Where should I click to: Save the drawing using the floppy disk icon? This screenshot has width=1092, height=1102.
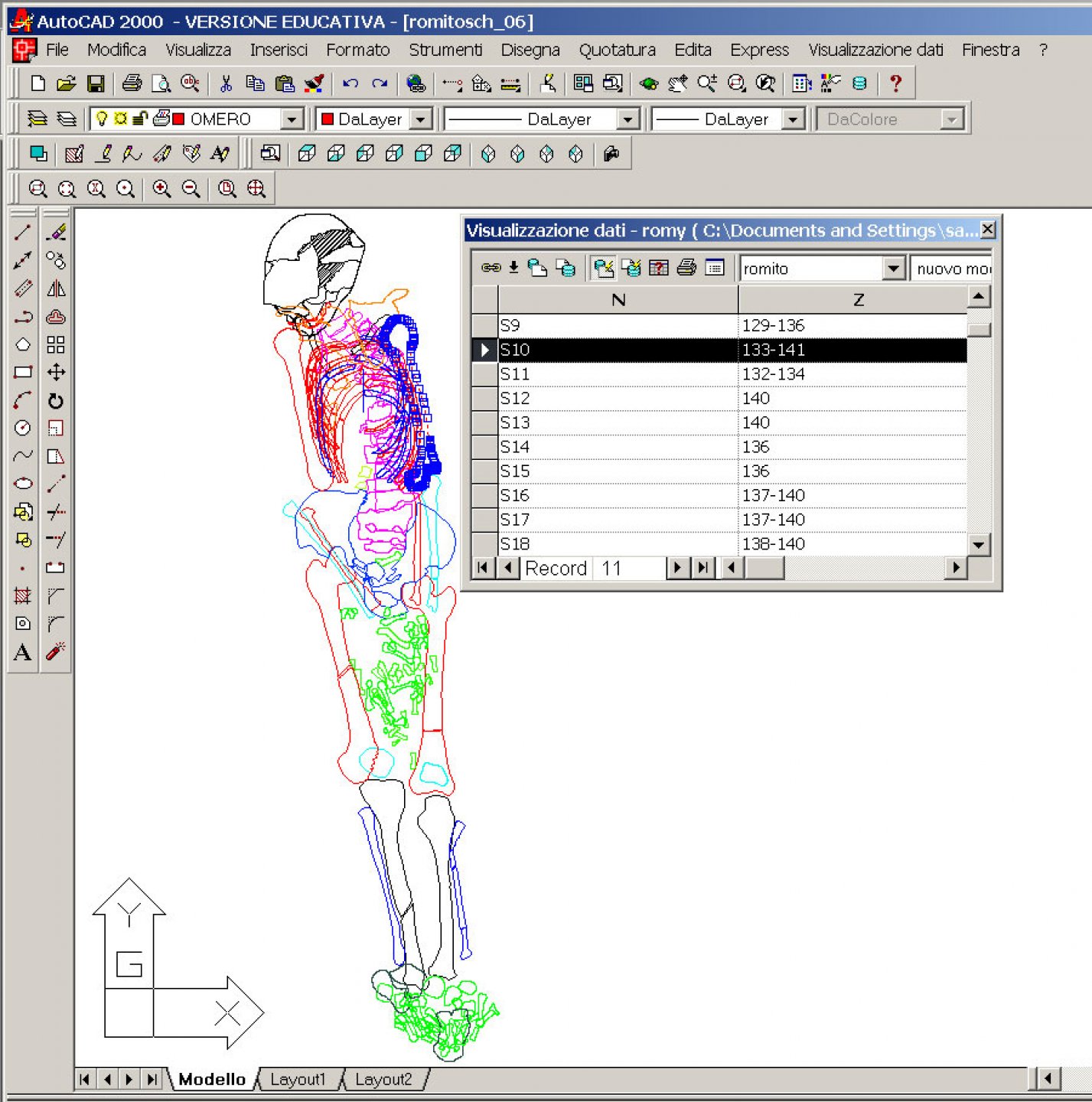(x=96, y=83)
